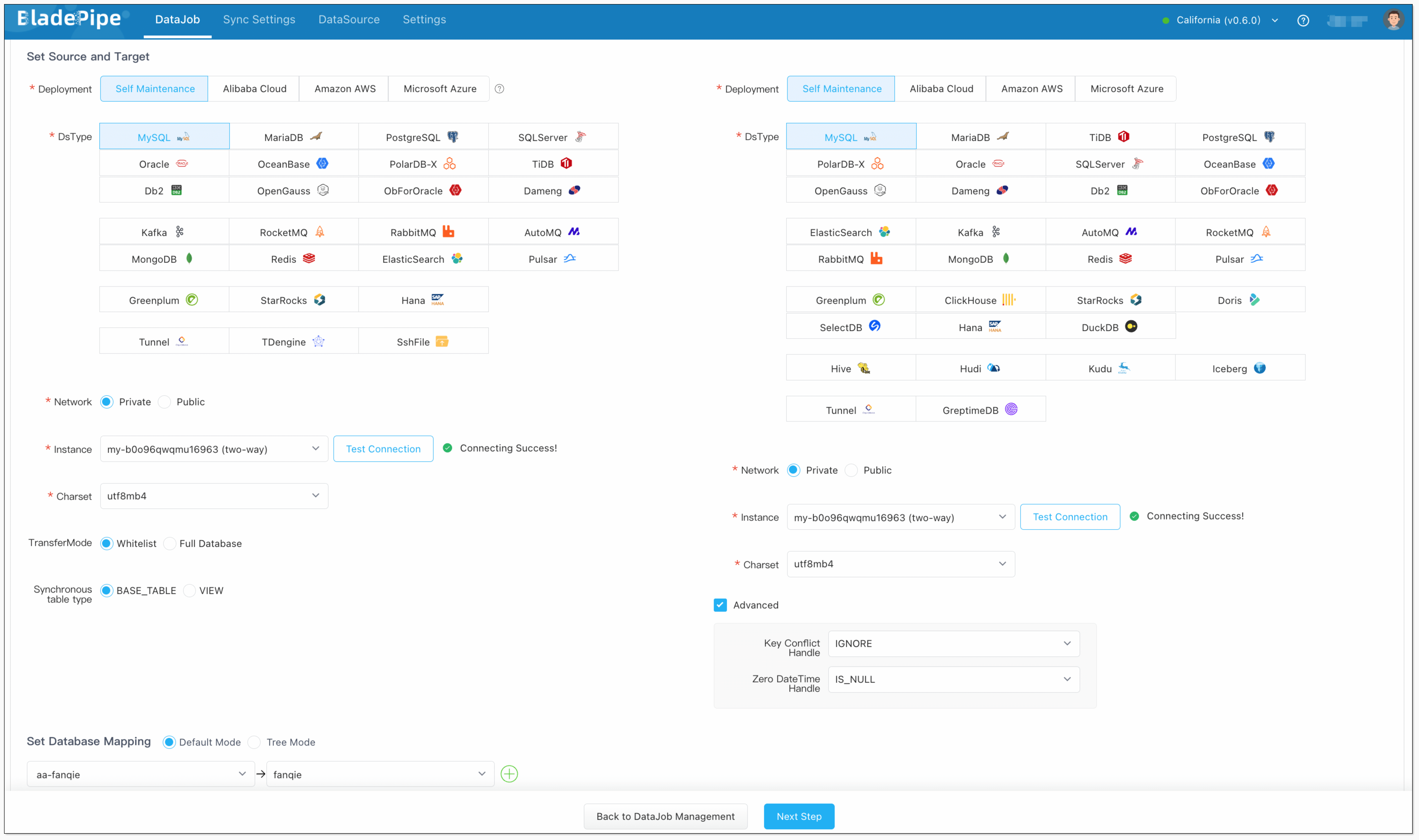
Task: Open the source Charset utf8mb4 dropdown
Action: (214, 496)
